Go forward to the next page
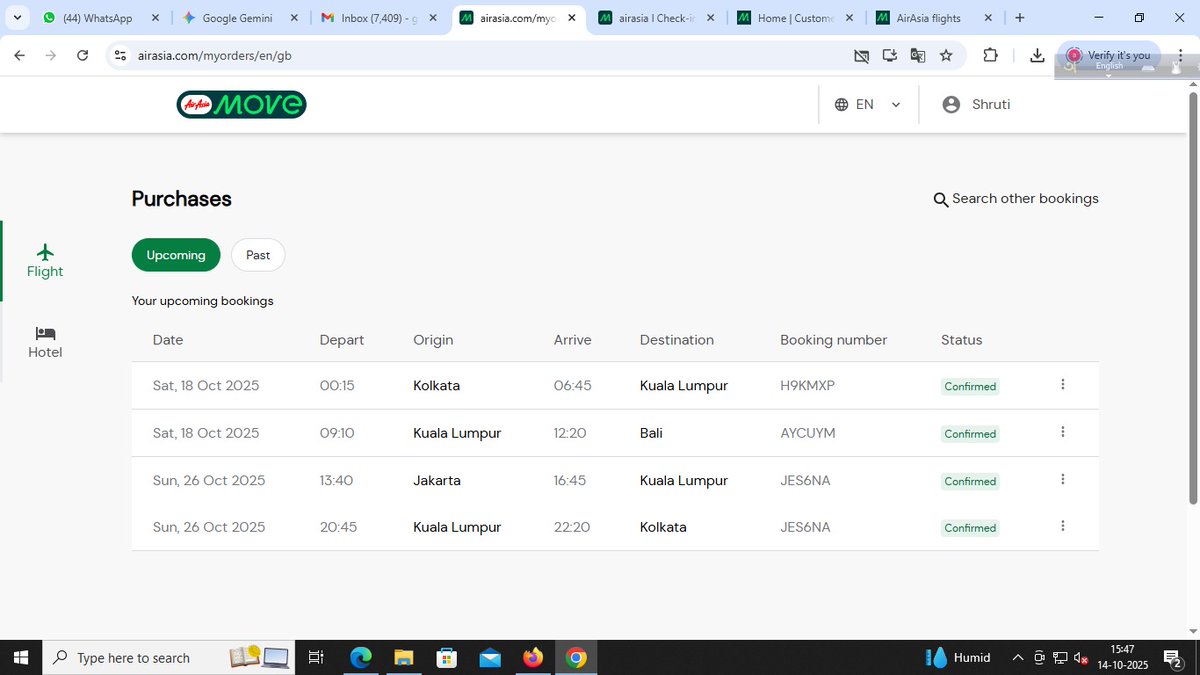1200x675 pixels. 51,56
